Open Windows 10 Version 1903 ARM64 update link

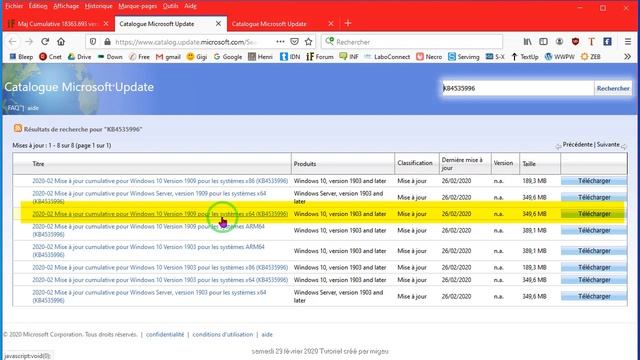(x=149, y=251)
